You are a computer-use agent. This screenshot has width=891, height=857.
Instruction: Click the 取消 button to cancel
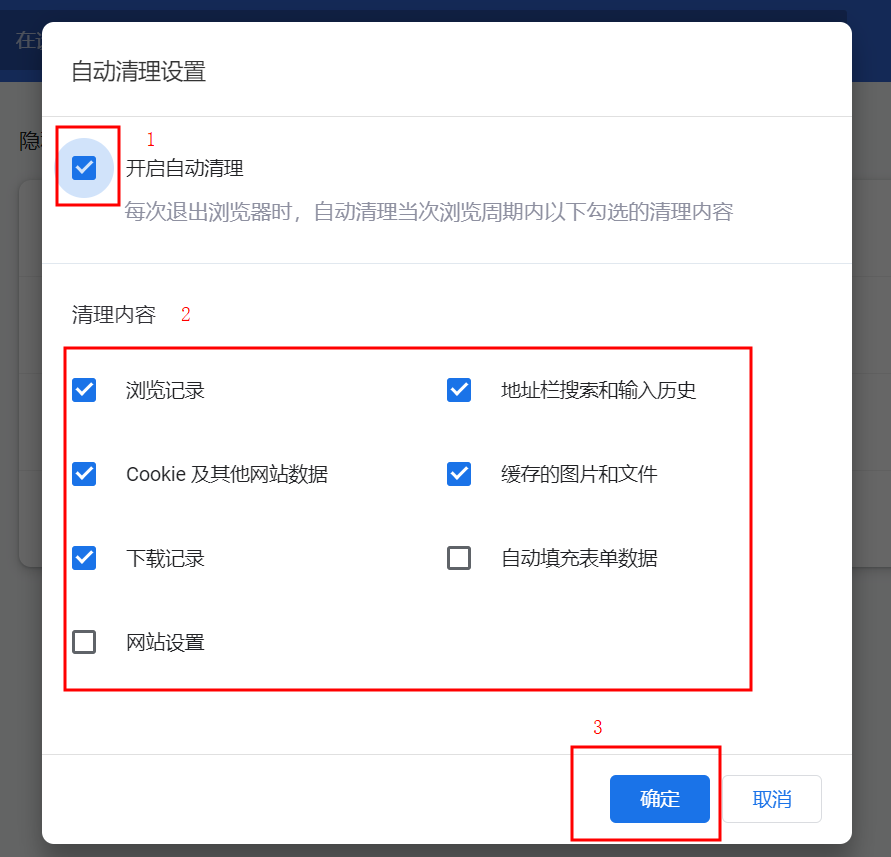(772, 798)
